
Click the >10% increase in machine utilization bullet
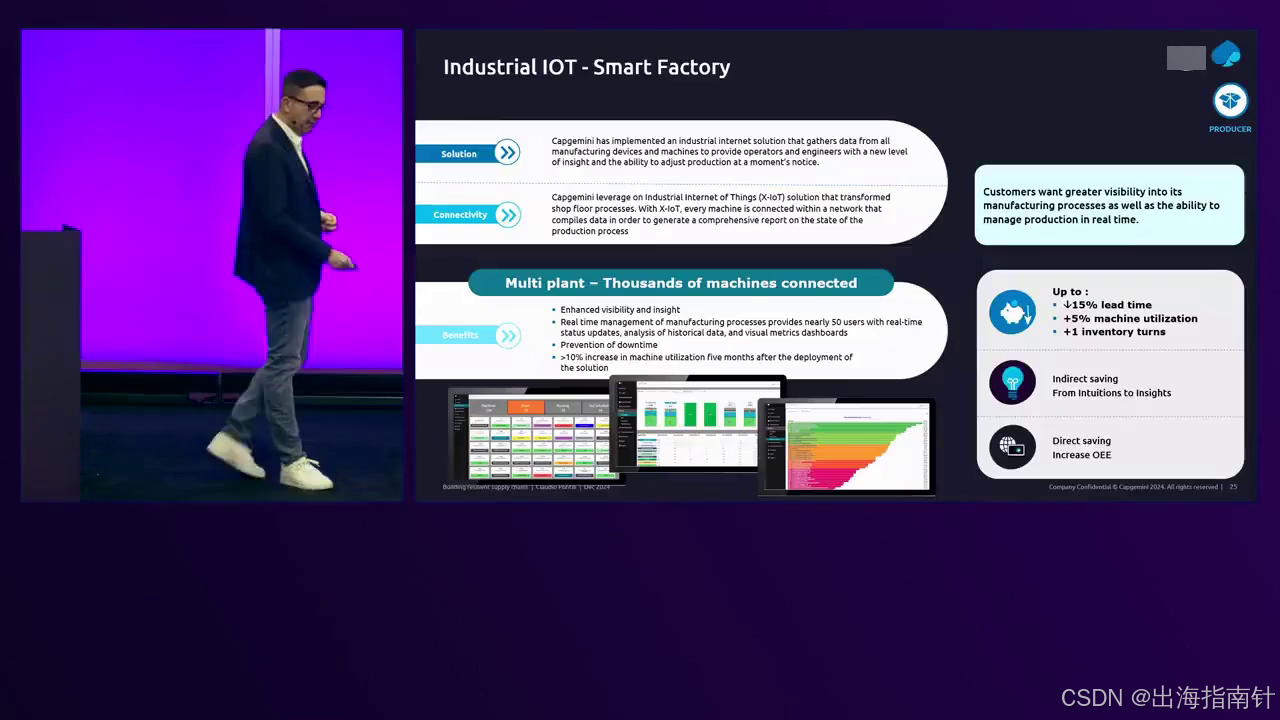(x=706, y=362)
